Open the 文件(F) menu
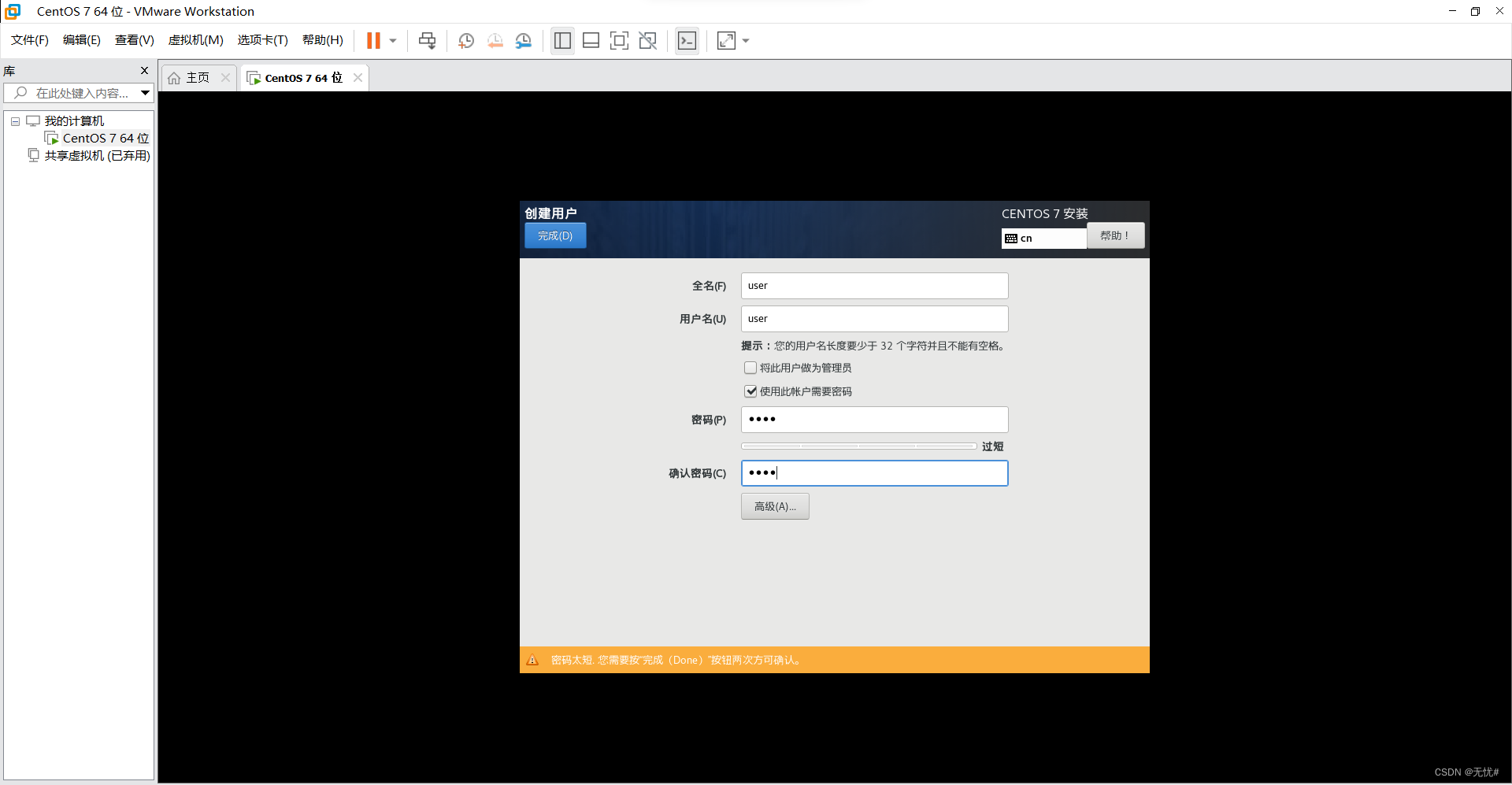The height and width of the screenshot is (785, 1512). point(30,40)
